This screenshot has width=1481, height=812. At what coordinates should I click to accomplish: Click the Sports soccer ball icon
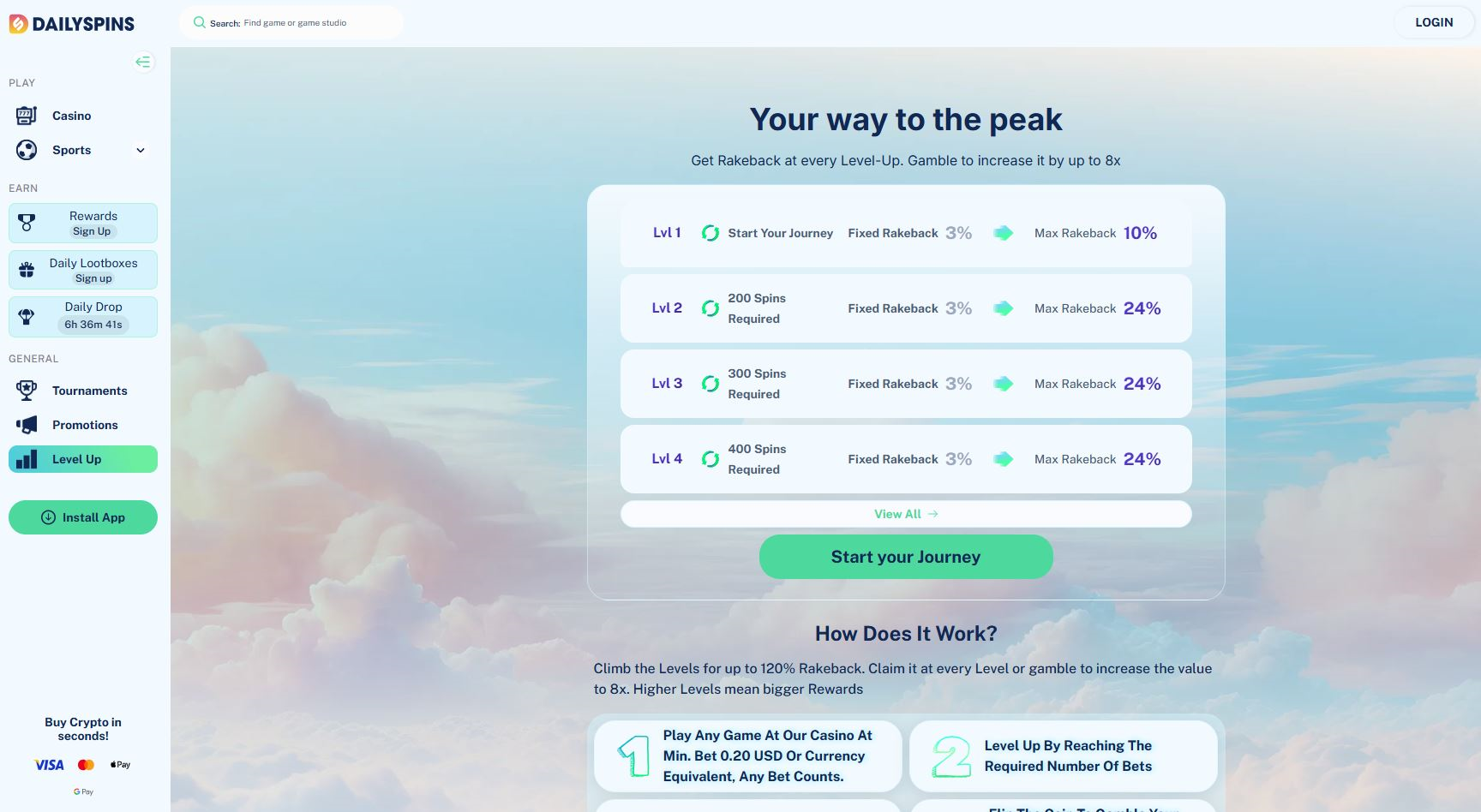point(27,150)
